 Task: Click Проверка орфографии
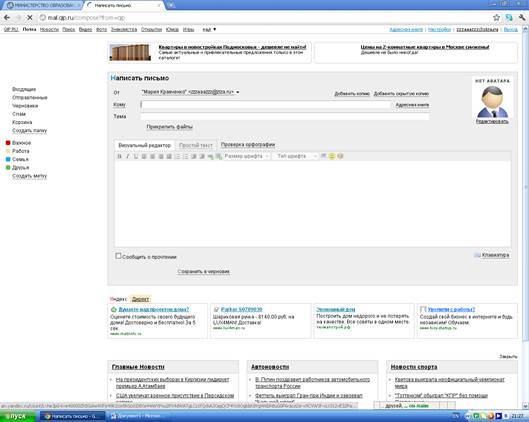pyautogui.click(x=248, y=145)
